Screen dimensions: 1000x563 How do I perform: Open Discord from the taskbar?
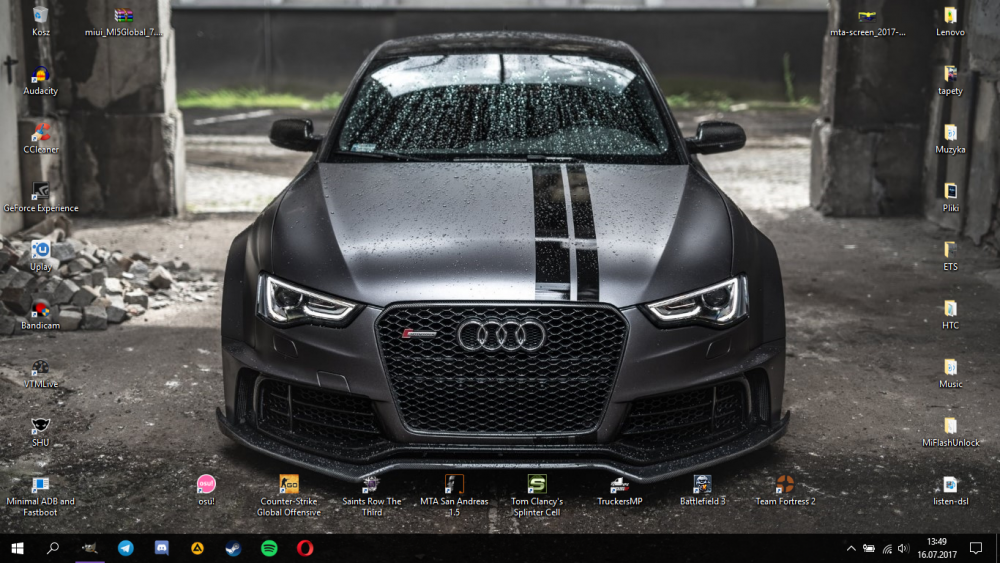pos(162,548)
